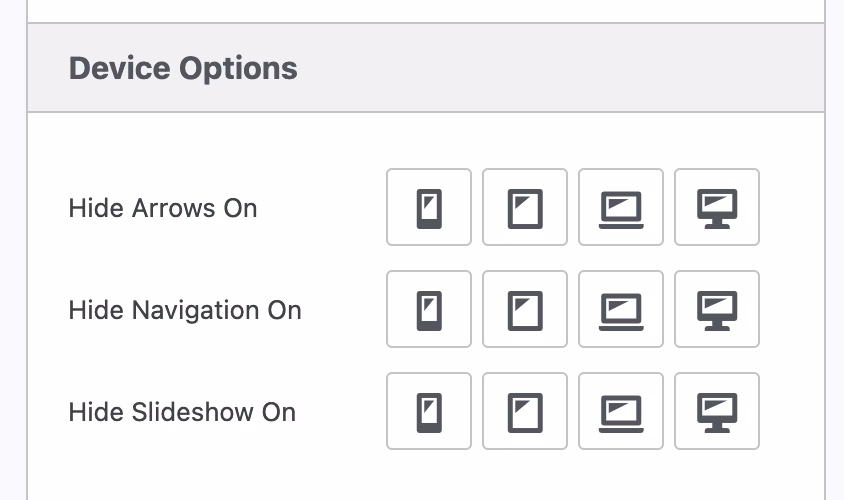This screenshot has height=500, width=844.
Task: Hide navigation on tablet devices
Action: point(525,309)
